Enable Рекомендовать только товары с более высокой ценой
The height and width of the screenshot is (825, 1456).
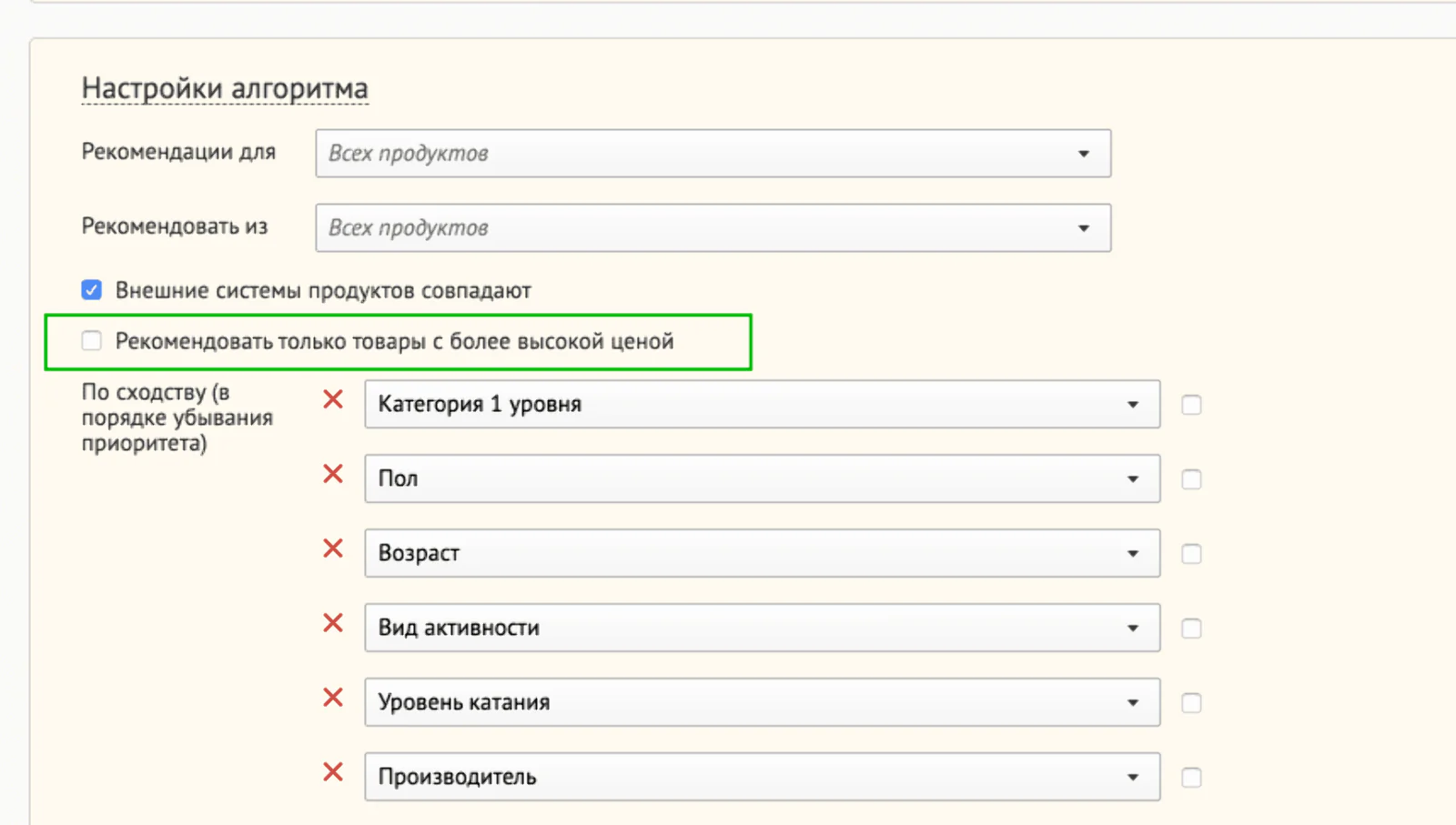(x=91, y=341)
